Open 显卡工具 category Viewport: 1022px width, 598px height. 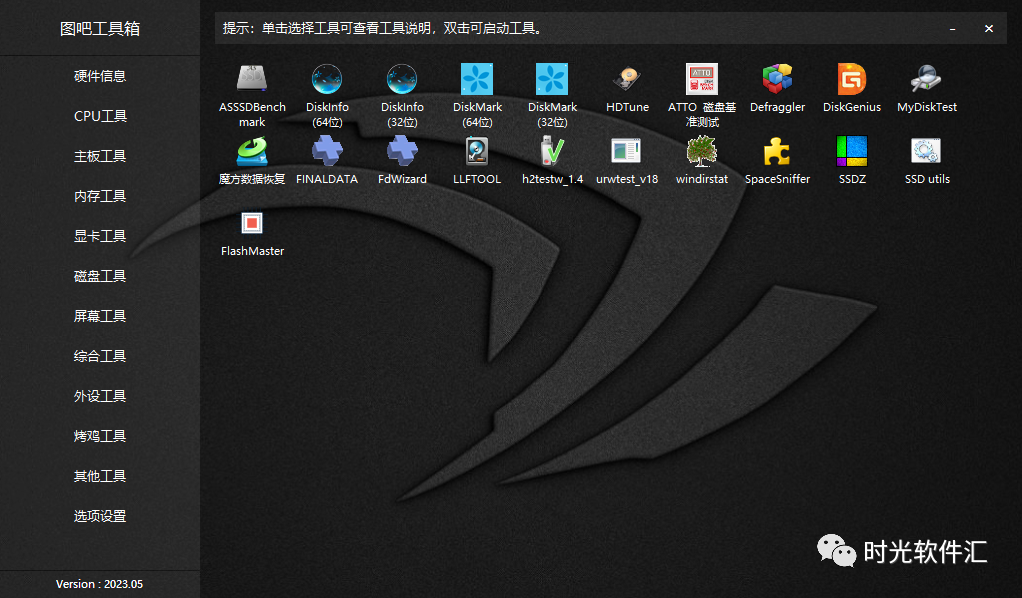pos(100,236)
